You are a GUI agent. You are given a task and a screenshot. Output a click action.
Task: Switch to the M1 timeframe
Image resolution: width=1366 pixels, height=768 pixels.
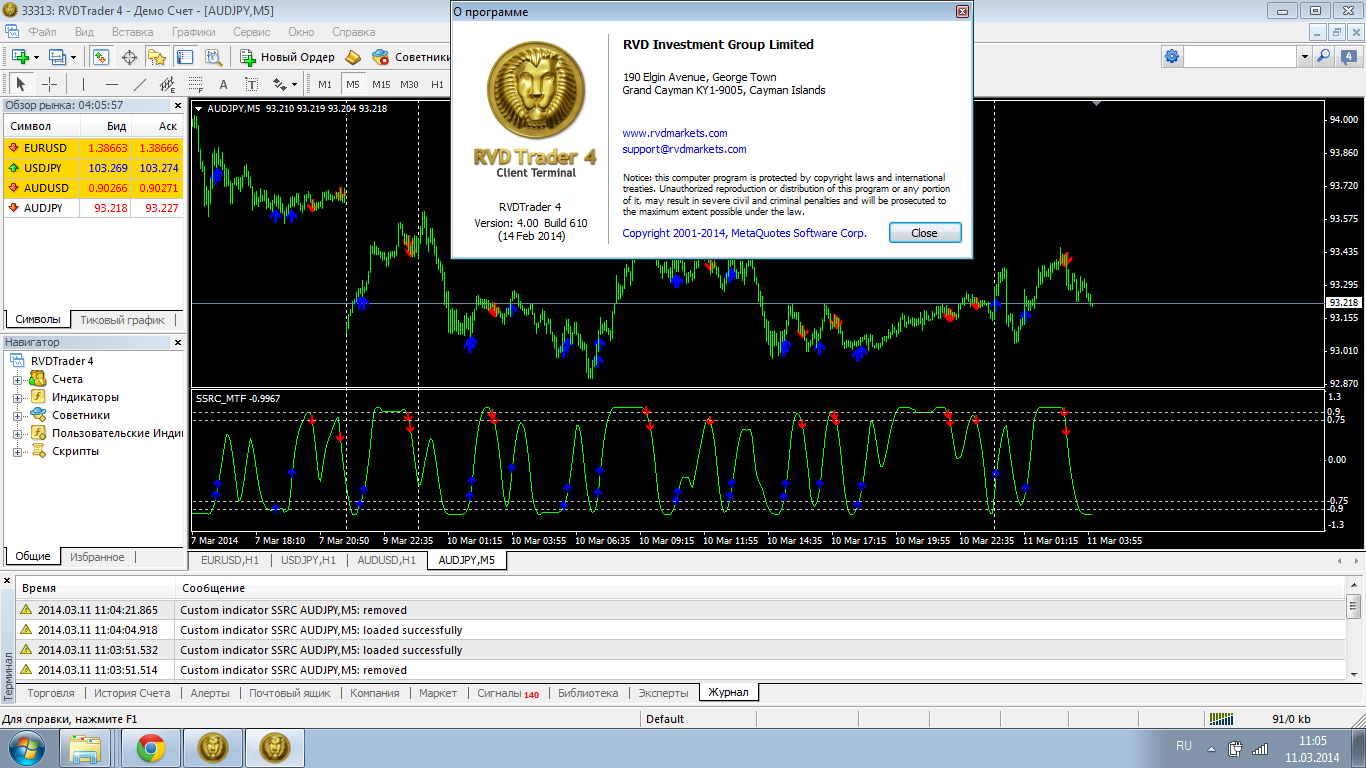325,84
